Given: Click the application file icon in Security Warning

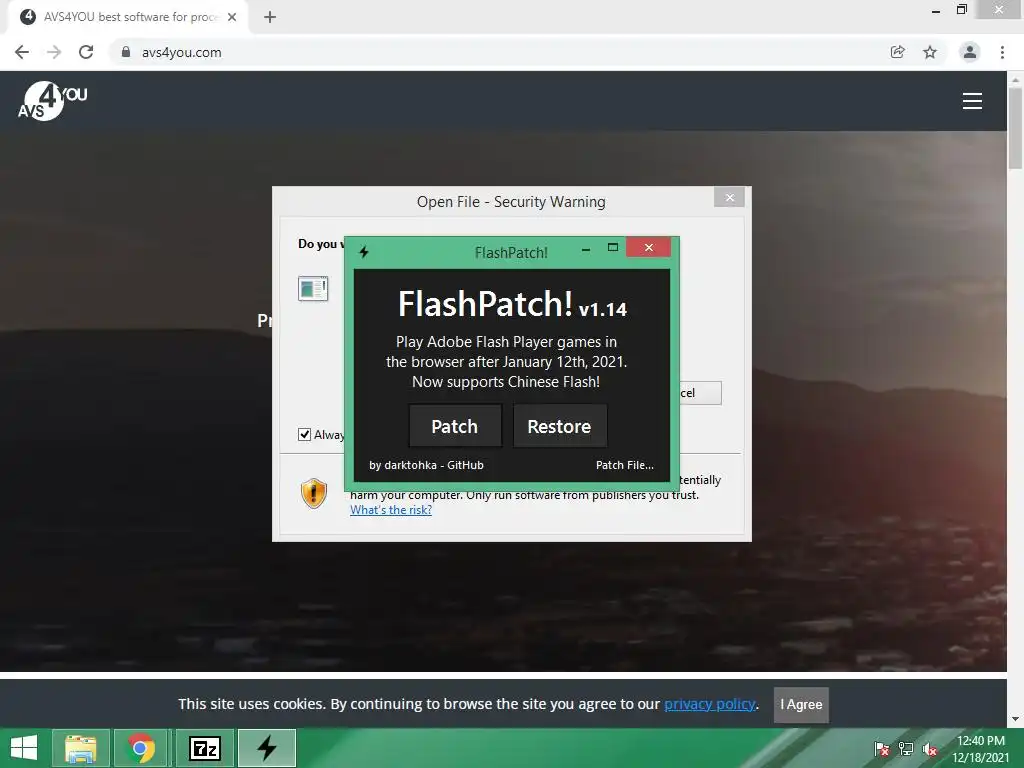Looking at the screenshot, I should (x=313, y=289).
